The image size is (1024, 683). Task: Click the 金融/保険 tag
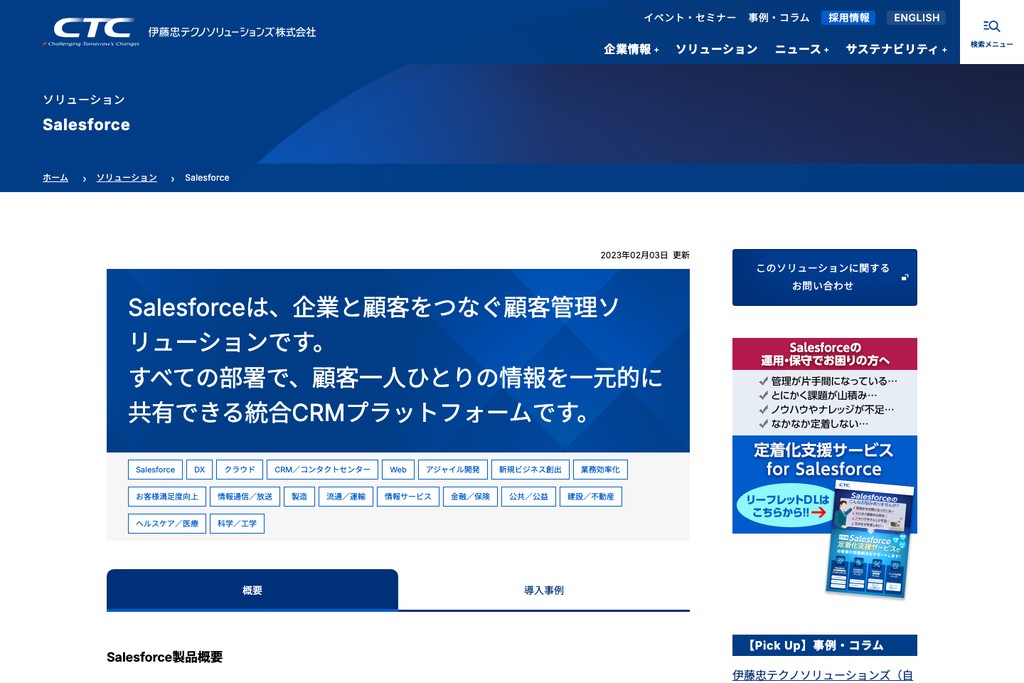(x=470, y=496)
